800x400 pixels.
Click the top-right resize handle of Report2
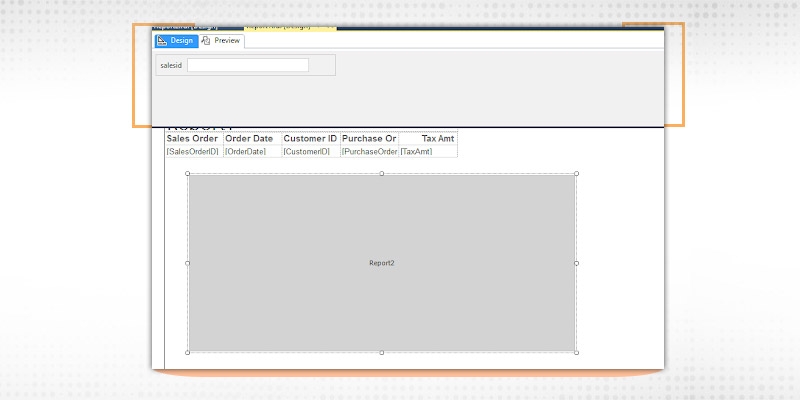pyautogui.click(x=576, y=174)
